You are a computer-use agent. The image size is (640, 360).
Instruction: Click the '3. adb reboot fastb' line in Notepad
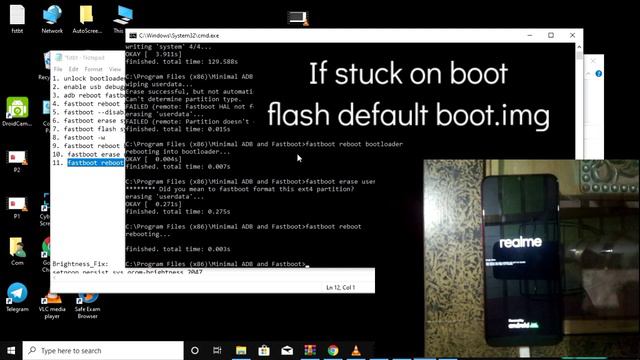coord(88,95)
